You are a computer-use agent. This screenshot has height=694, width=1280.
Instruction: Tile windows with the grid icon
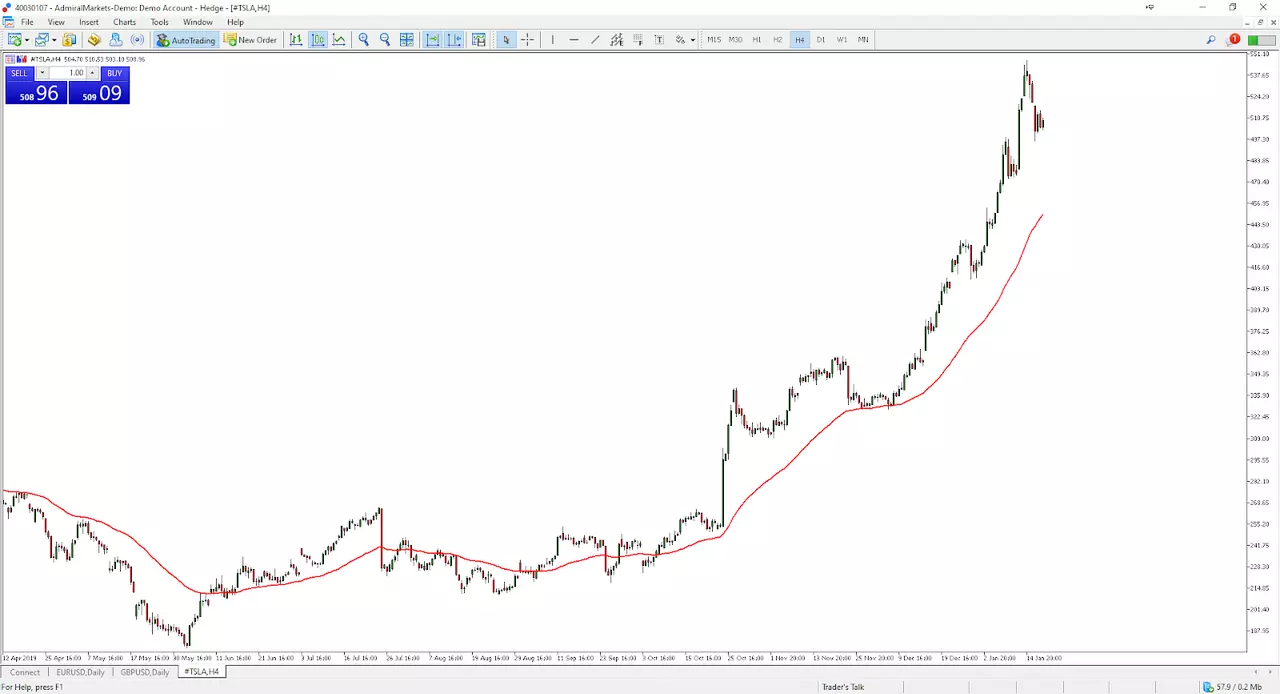coord(407,40)
